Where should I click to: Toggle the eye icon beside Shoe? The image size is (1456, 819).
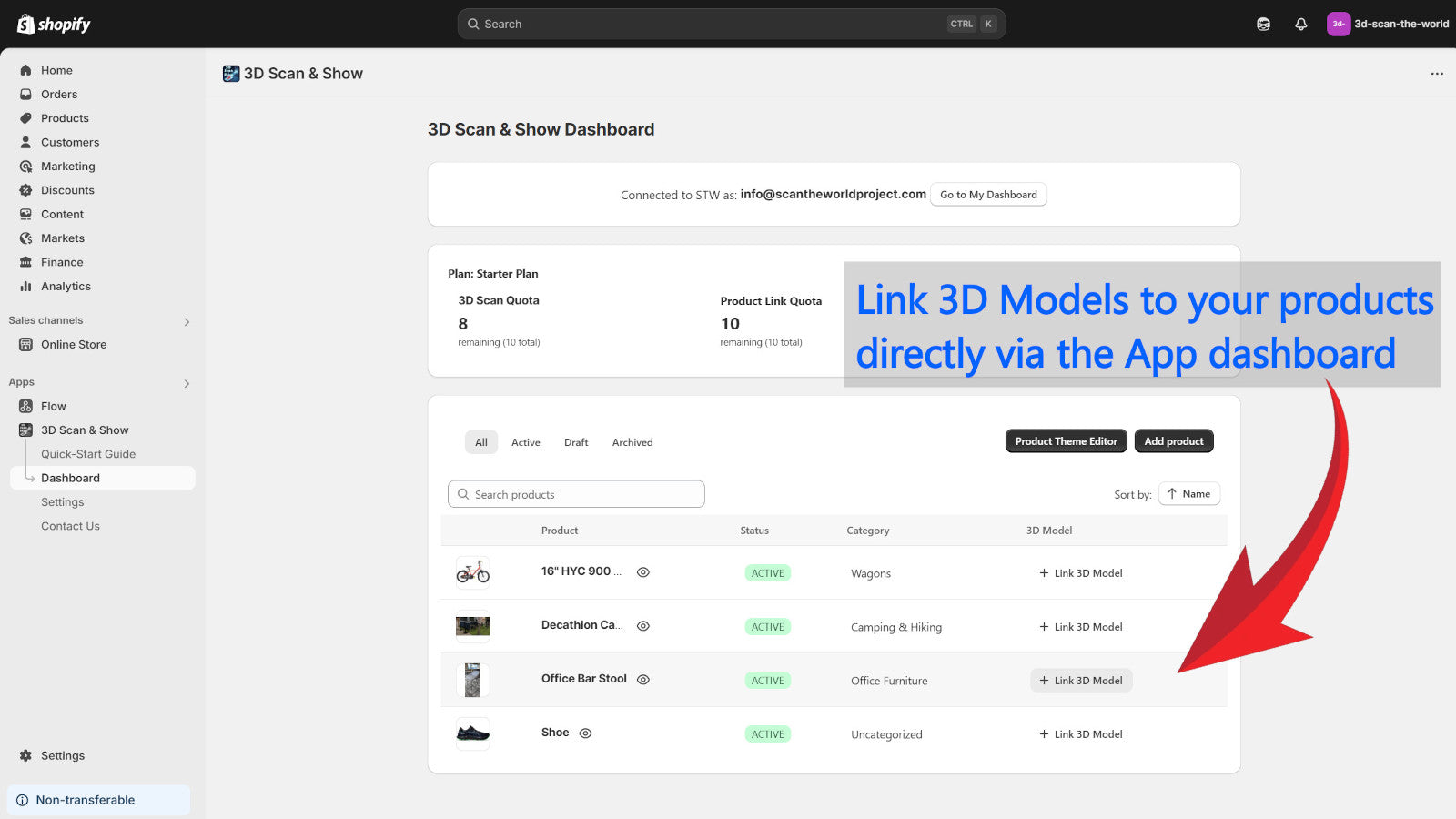pos(585,733)
